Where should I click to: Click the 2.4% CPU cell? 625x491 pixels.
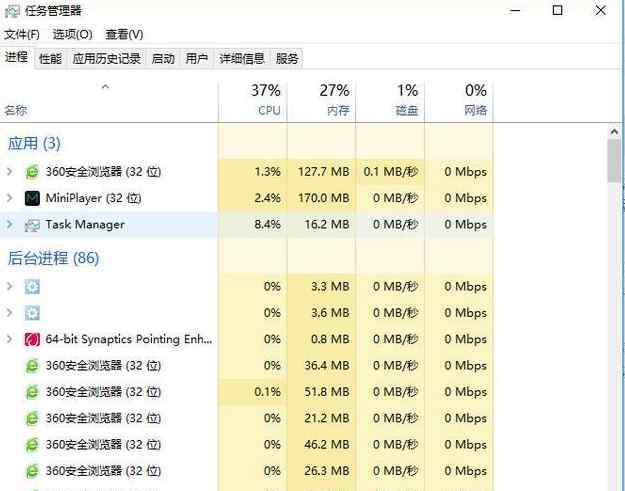253,198
